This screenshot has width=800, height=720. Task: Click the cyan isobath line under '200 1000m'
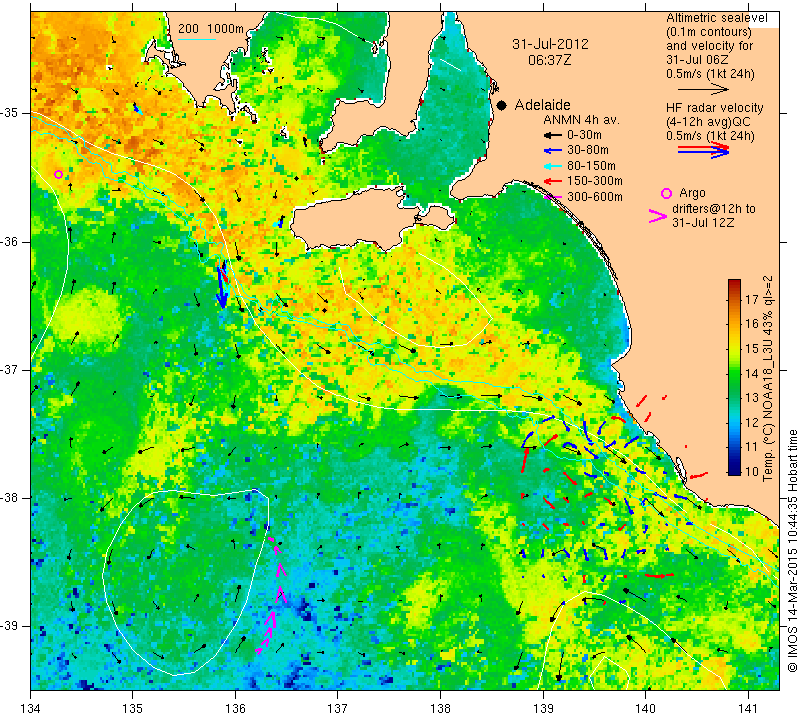coord(197,39)
